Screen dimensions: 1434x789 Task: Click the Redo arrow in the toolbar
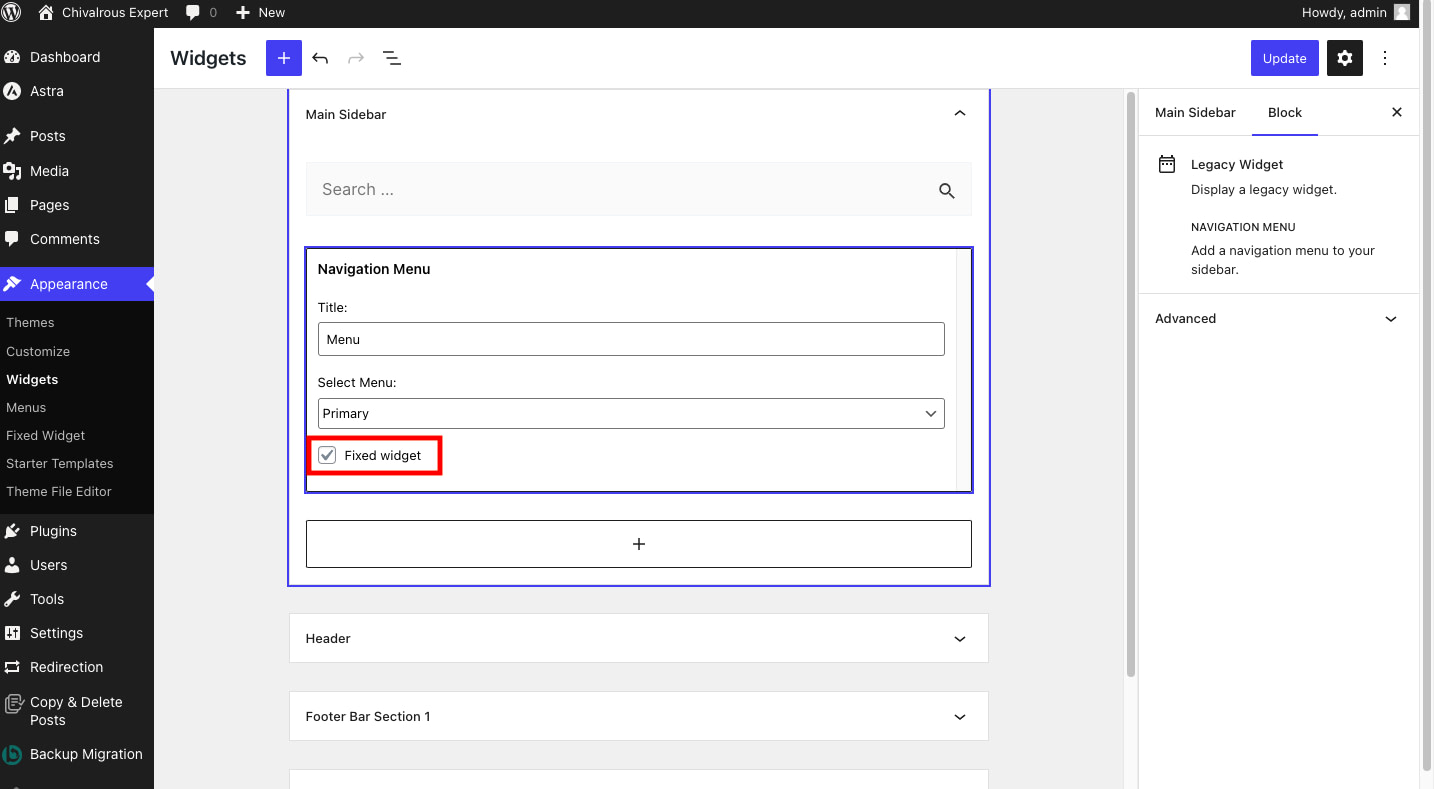coord(356,58)
